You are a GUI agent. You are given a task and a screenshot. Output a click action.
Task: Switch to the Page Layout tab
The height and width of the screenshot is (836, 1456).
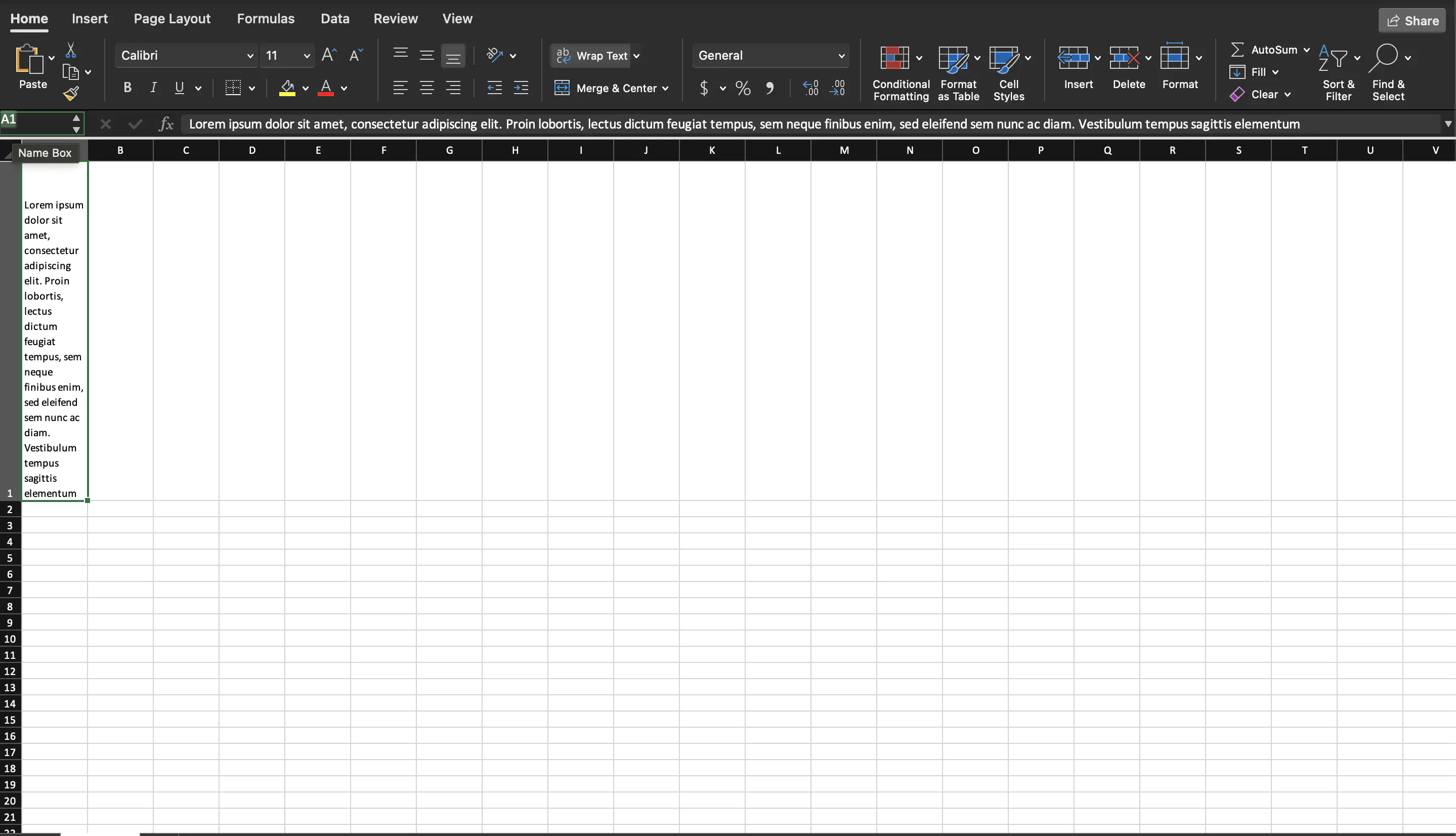coord(172,18)
